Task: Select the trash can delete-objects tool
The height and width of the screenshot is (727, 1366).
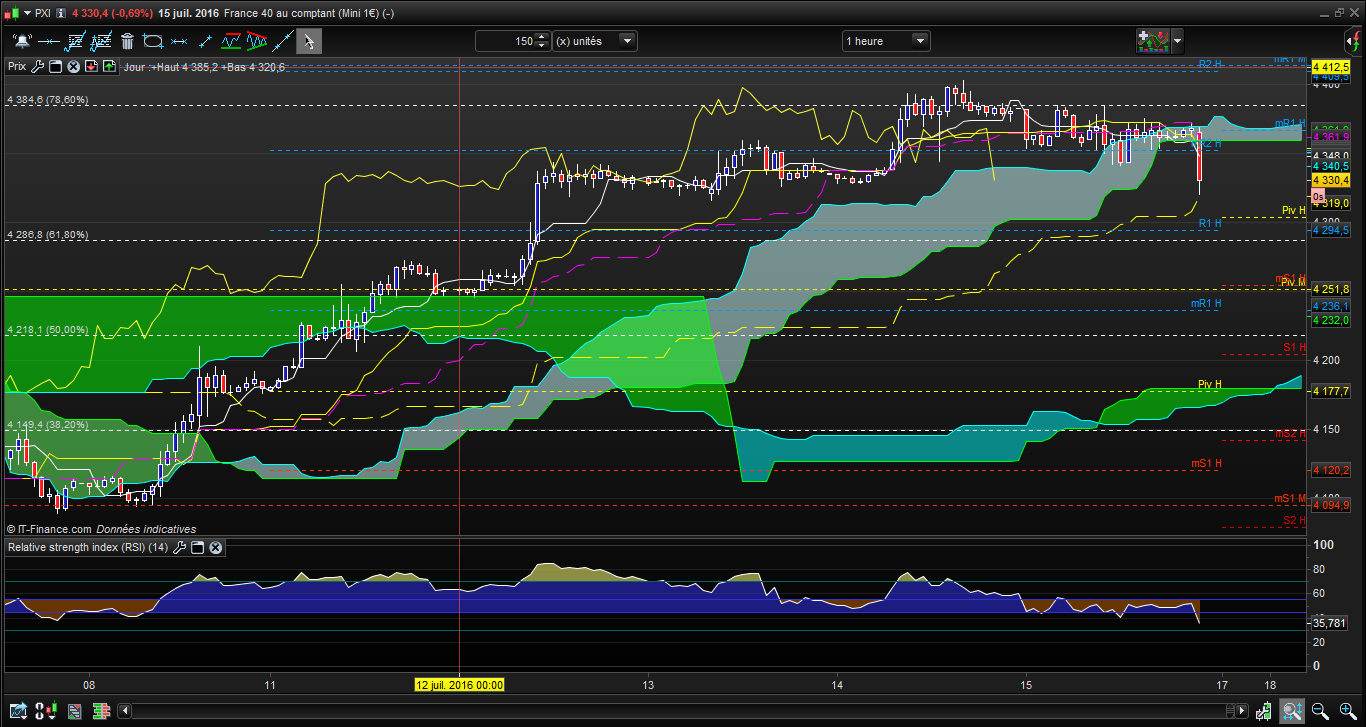Action: pyautogui.click(x=127, y=41)
